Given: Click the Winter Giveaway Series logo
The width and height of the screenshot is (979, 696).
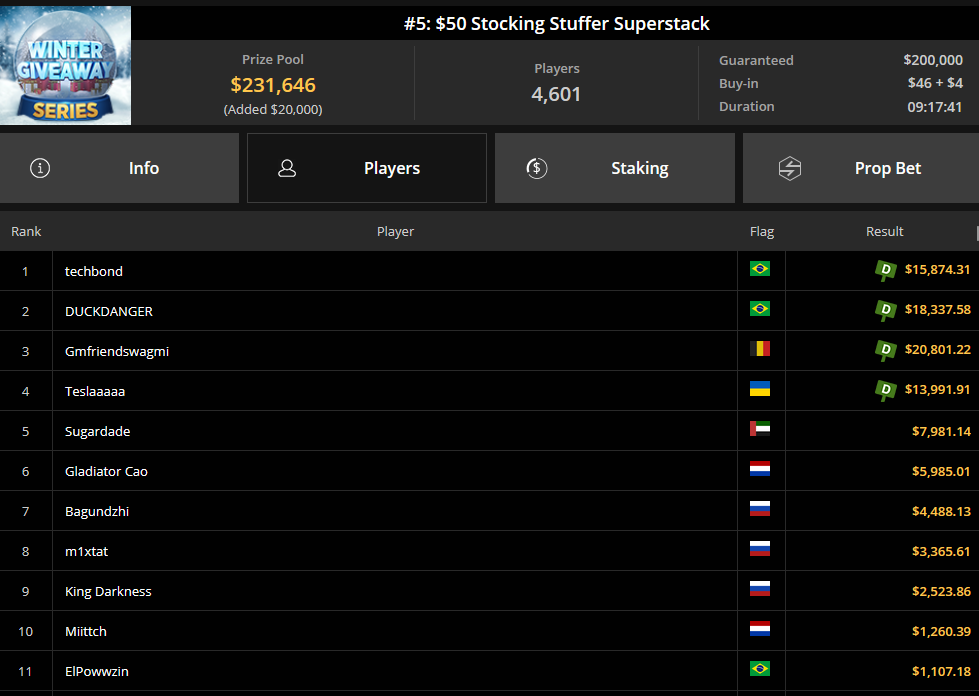Looking at the screenshot, I should click(66, 66).
